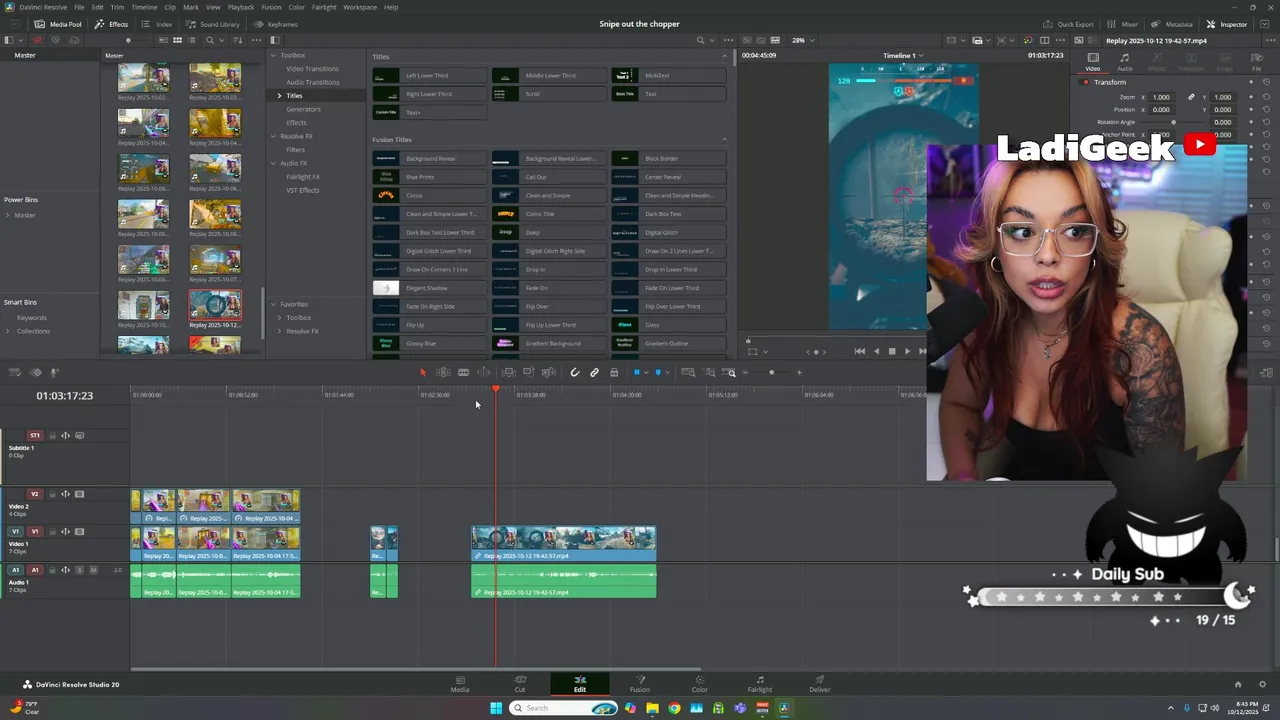Click the viewer Play button
The height and width of the screenshot is (720, 1280).
907,351
